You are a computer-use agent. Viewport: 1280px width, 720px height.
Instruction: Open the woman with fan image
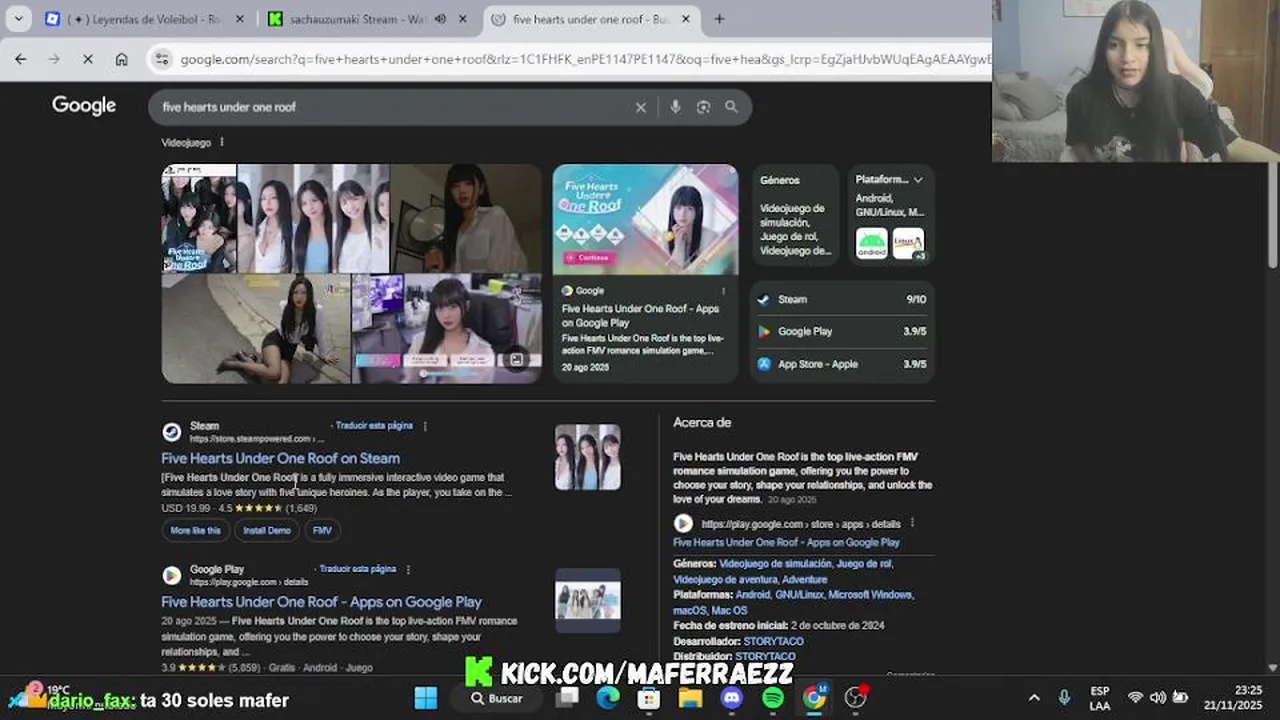coord(466,218)
